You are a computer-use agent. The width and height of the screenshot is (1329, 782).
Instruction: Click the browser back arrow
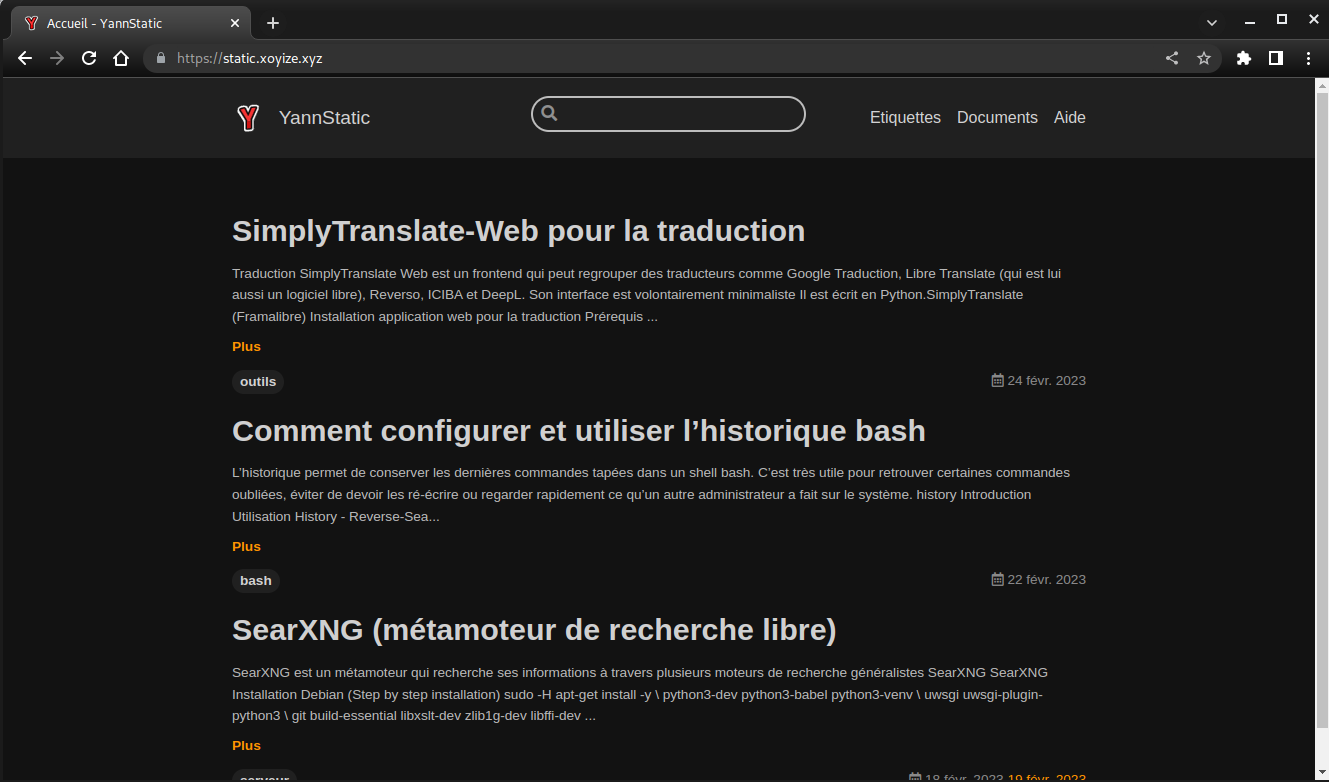(x=25, y=58)
